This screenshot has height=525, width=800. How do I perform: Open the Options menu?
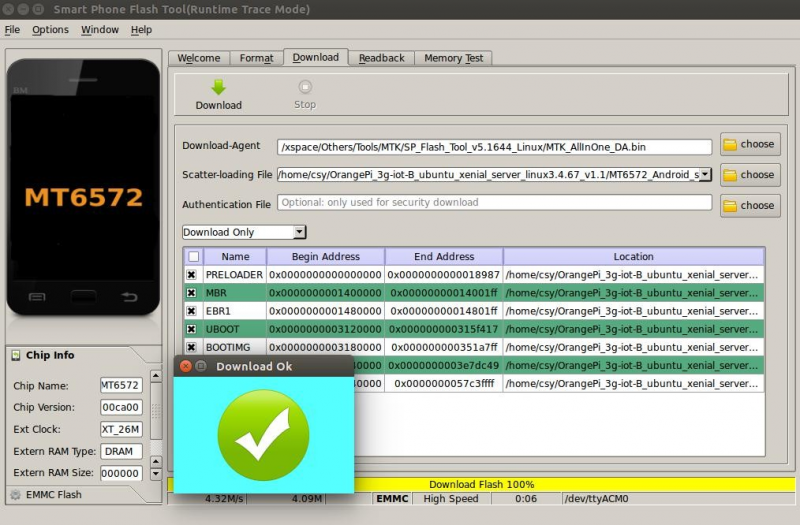coord(50,30)
